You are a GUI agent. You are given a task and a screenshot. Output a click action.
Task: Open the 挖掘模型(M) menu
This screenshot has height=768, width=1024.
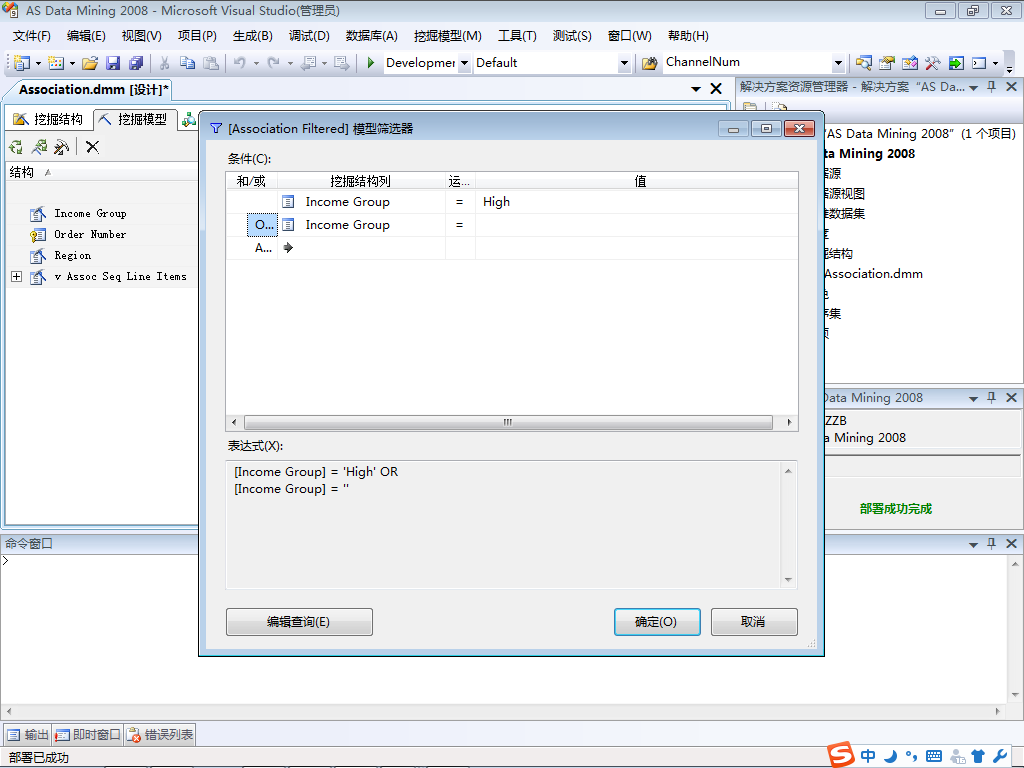point(447,36)
